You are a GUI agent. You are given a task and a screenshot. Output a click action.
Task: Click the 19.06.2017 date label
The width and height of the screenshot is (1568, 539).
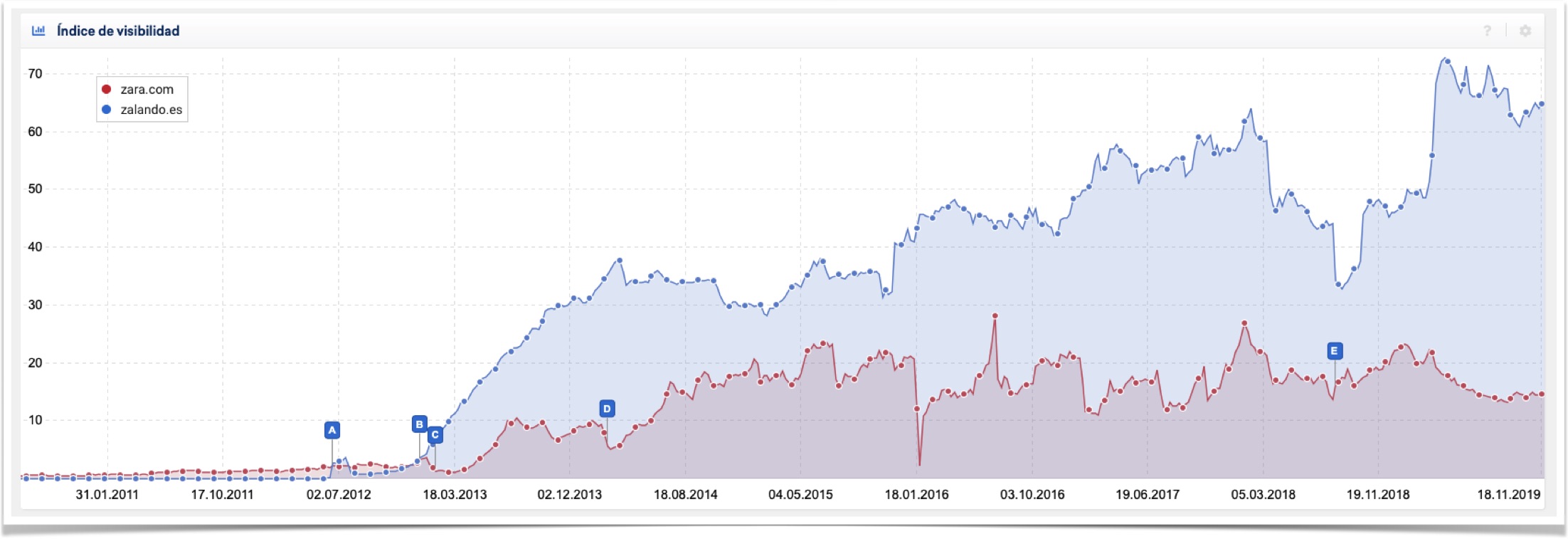coord(1147,494)
